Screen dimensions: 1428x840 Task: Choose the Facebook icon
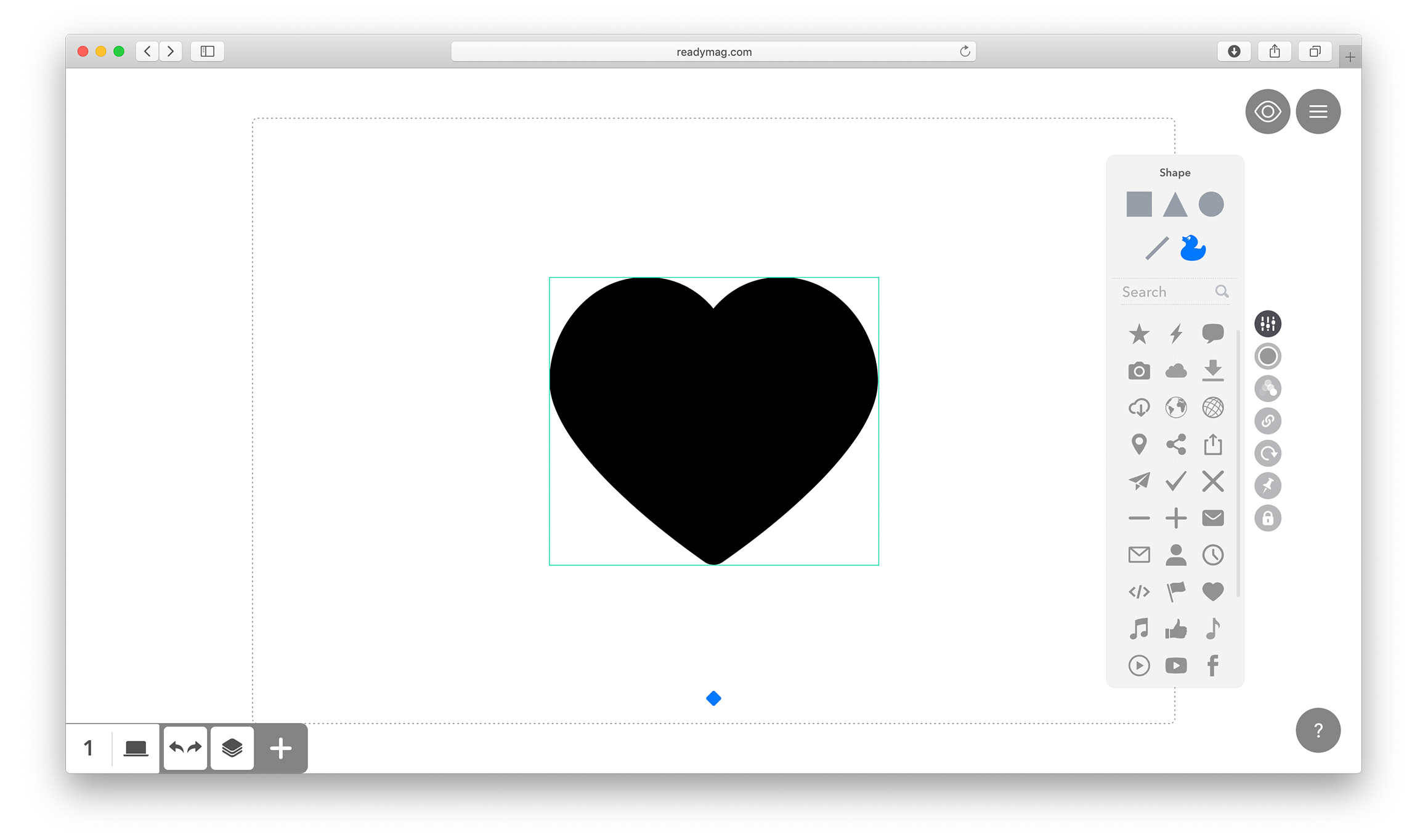(x=1212, y=665)
